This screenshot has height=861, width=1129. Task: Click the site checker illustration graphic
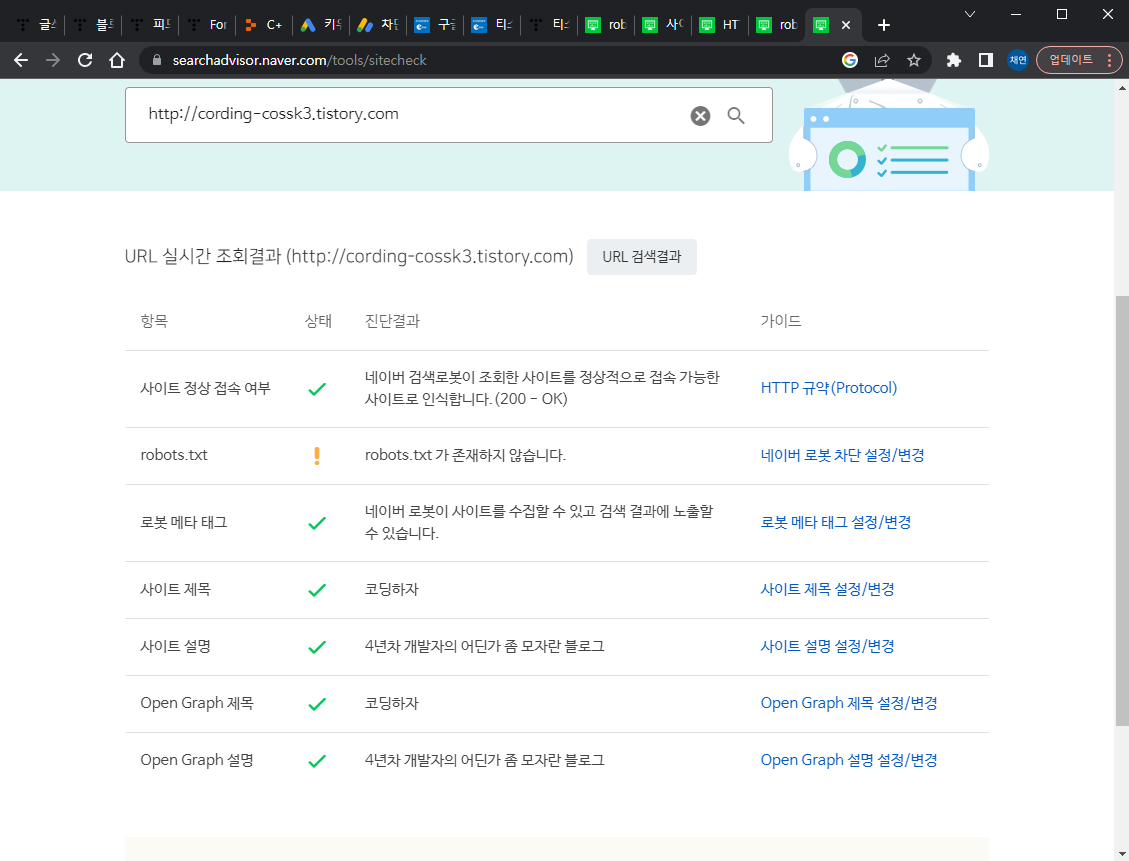coord(889,135)
